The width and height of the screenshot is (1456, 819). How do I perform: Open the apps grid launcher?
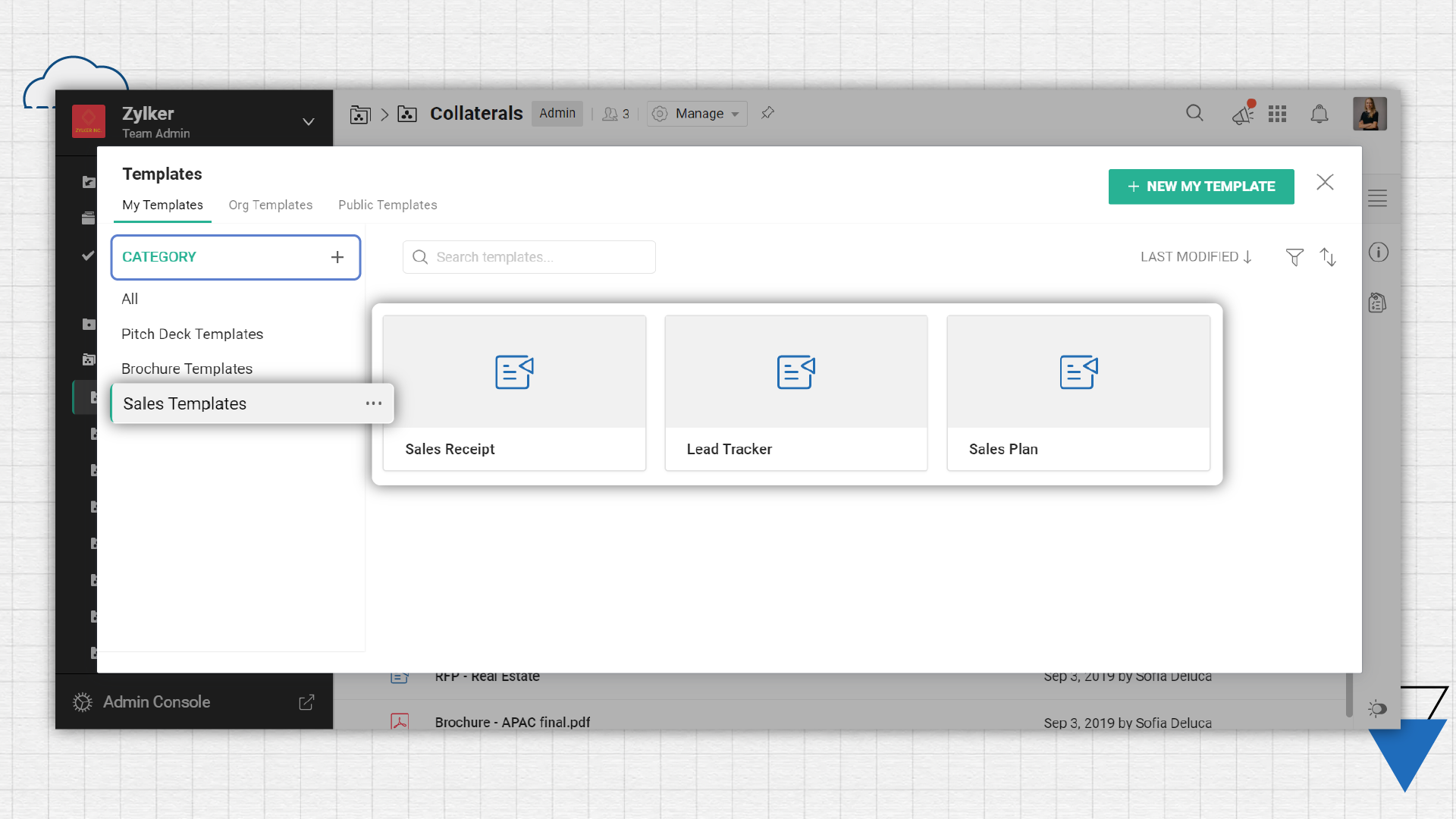click(x=1277, y=114)
